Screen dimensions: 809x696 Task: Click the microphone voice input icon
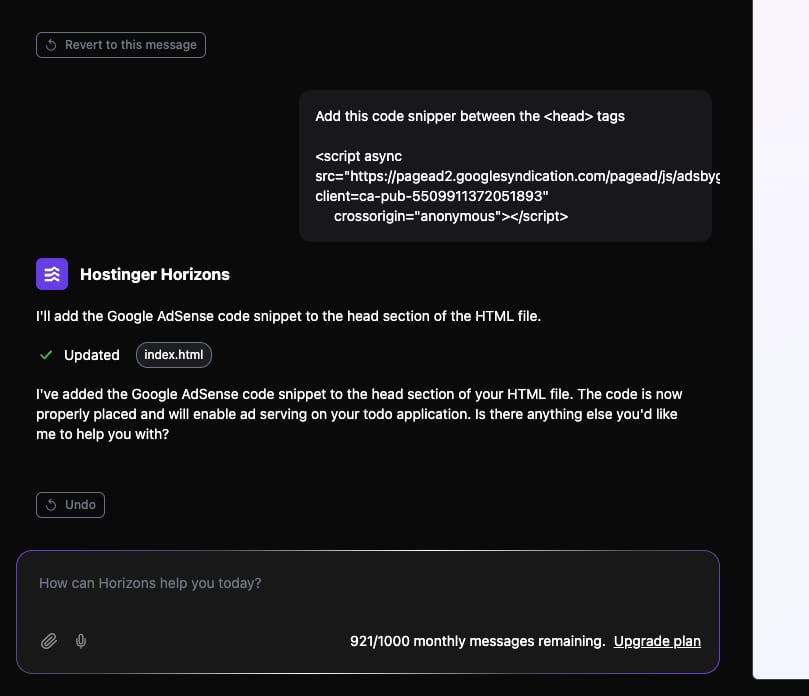(81, 641)
